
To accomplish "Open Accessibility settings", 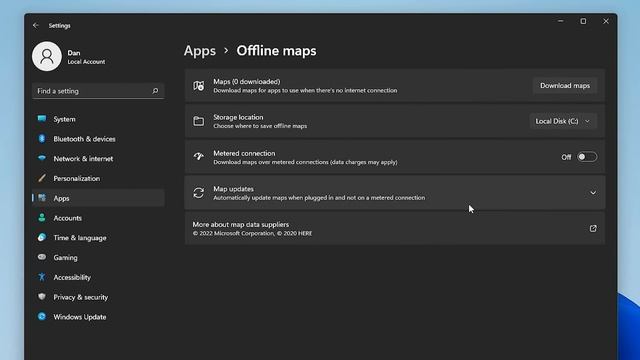I will pos(98,277).
